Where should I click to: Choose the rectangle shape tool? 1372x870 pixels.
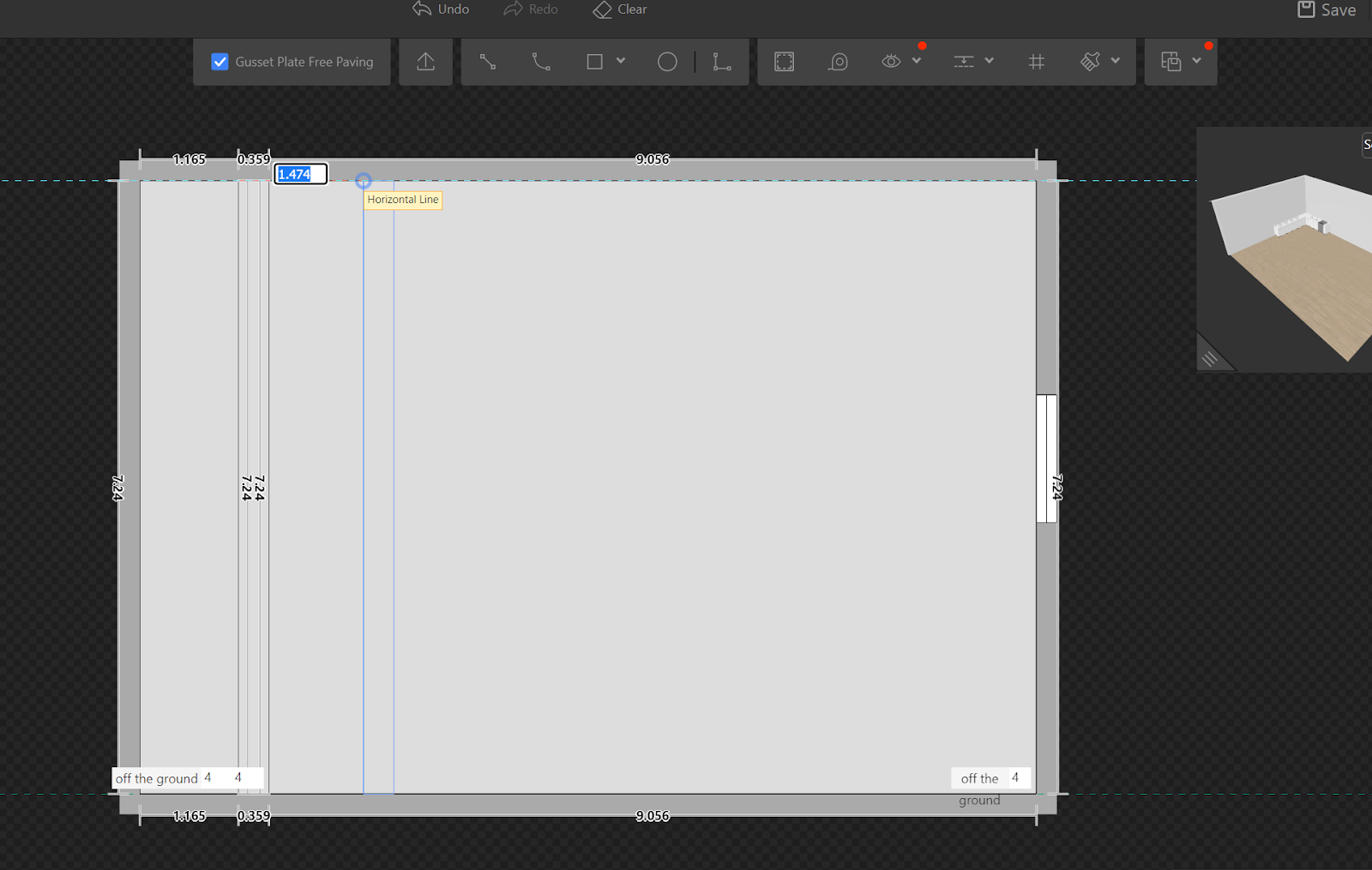(x=594, y=62)
